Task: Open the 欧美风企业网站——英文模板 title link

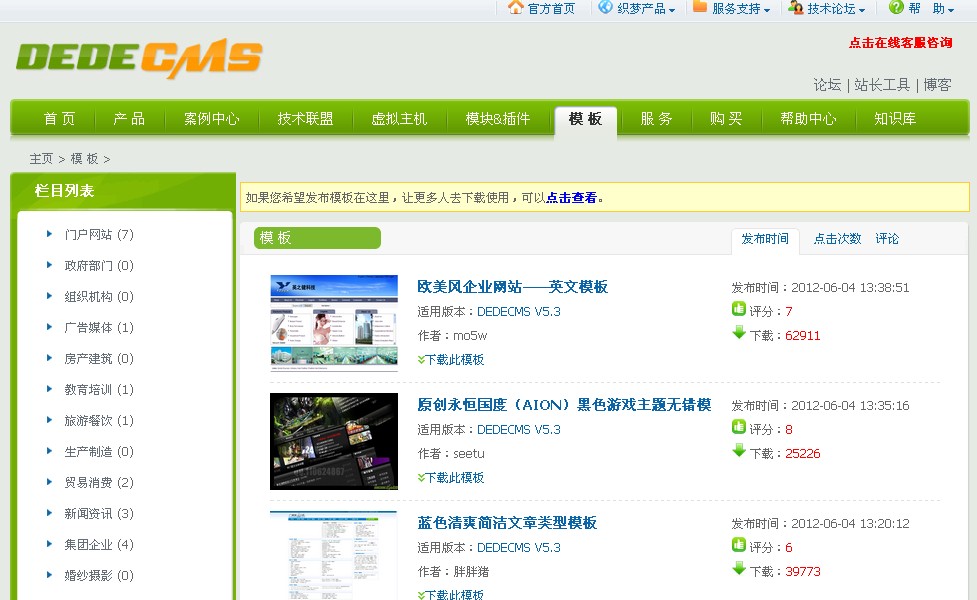Action: pos(512,287)
